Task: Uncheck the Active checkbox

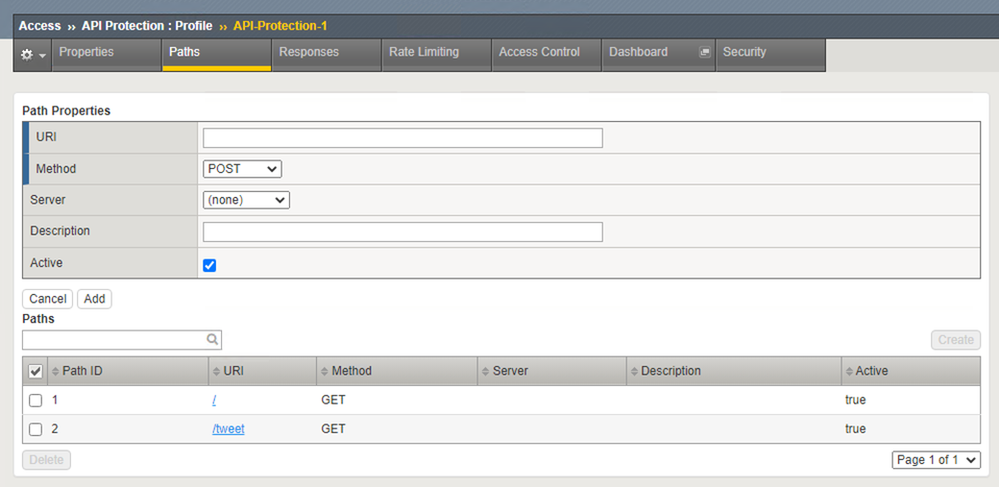Action: pos(209,265)
